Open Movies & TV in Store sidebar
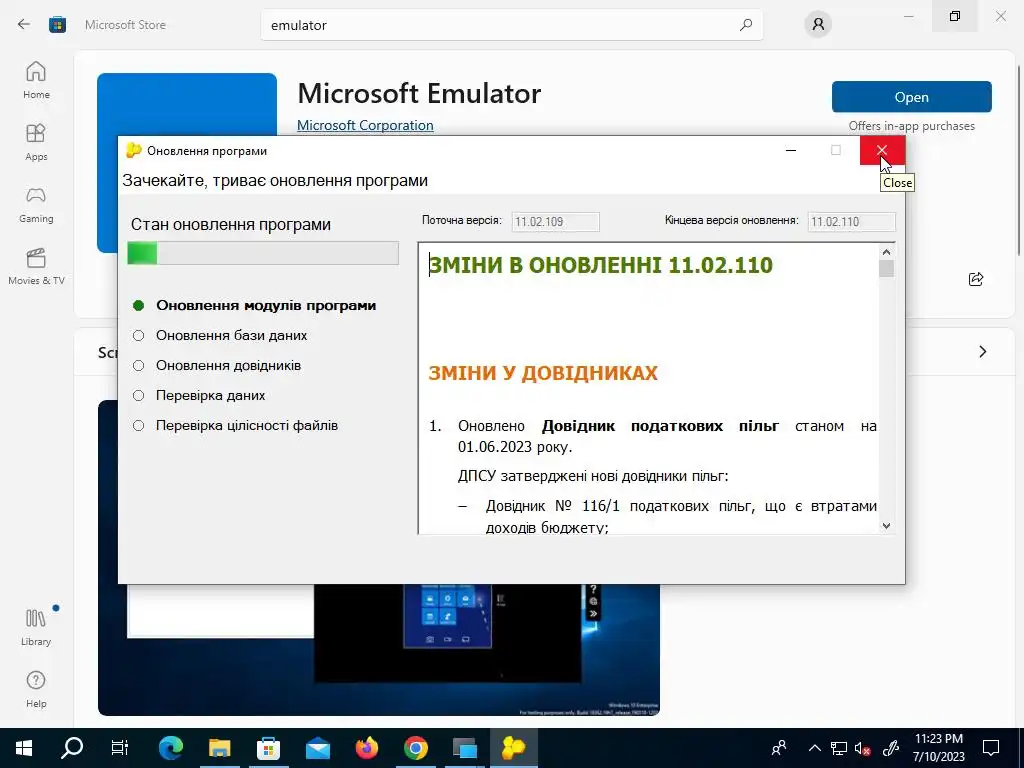The height and width of the screenshot is (768, 1024). [36, 266]
